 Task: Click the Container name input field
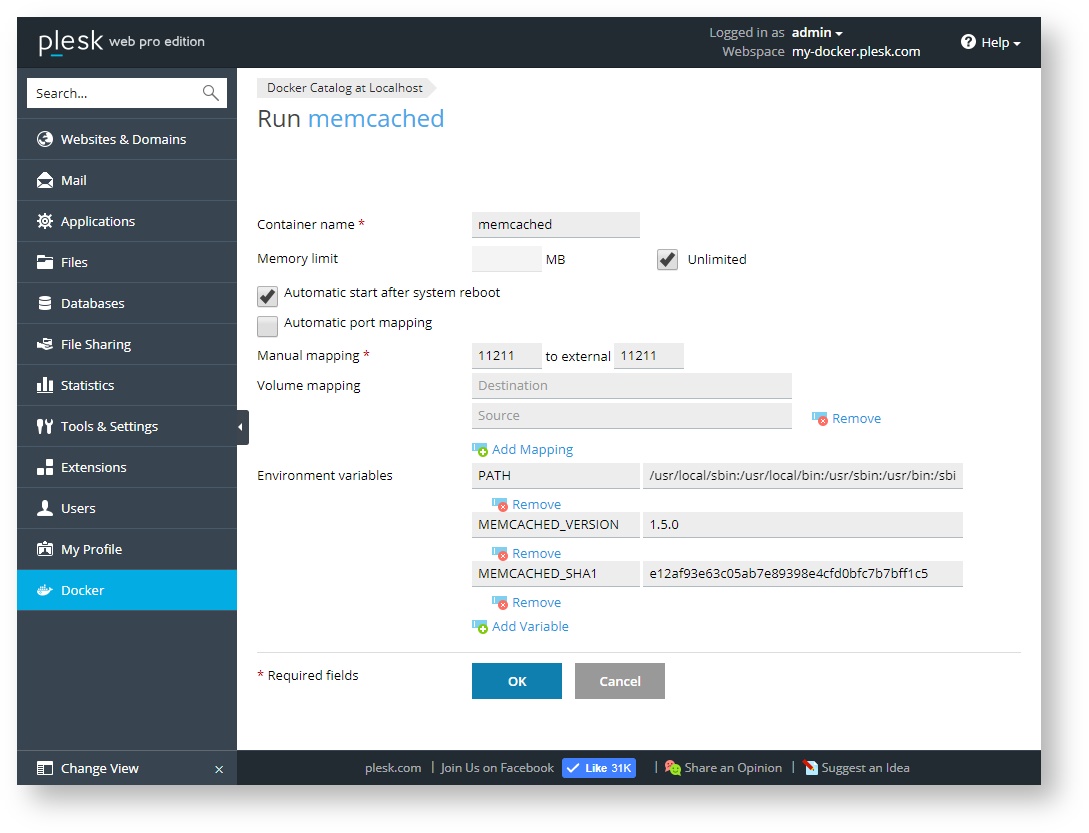[x=555, y=225]
